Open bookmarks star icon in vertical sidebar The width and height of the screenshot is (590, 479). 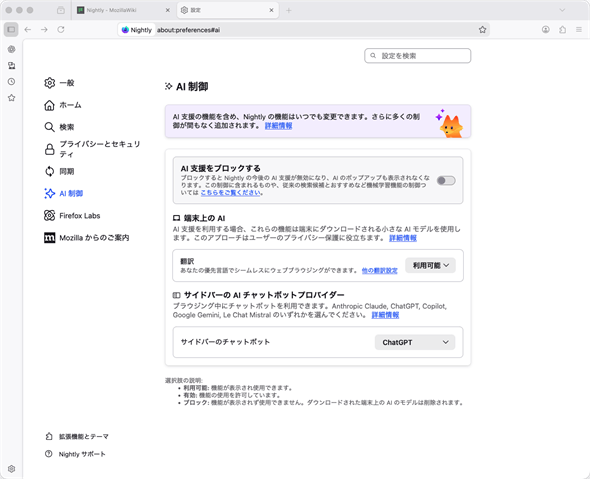12,98
